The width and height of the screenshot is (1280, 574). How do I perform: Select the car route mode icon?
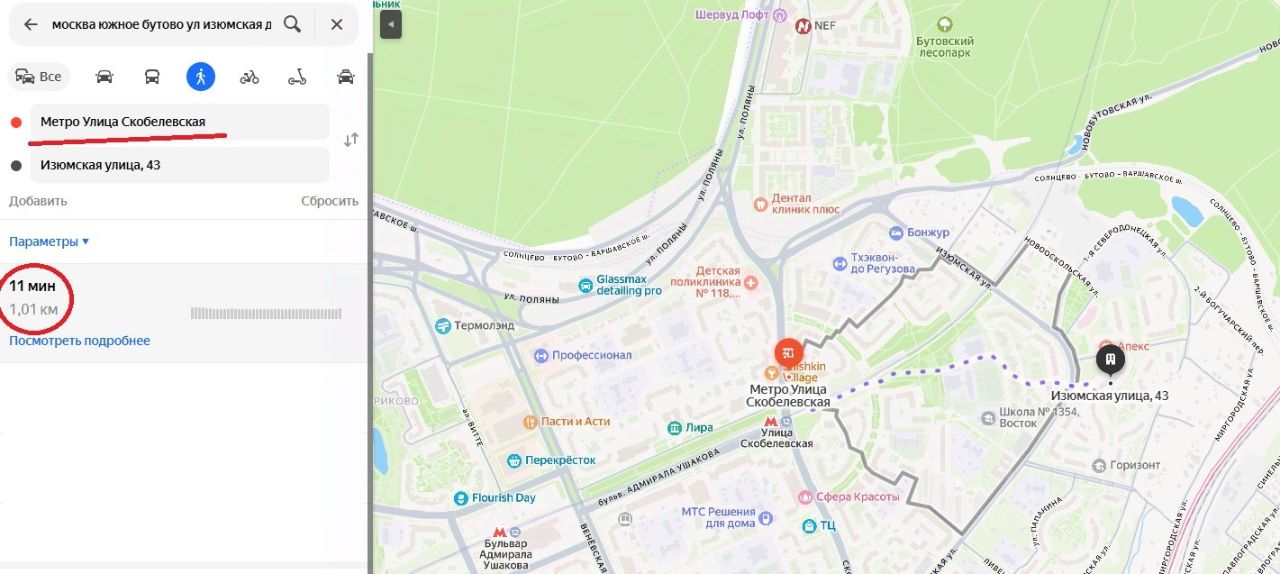click(104, 76)
